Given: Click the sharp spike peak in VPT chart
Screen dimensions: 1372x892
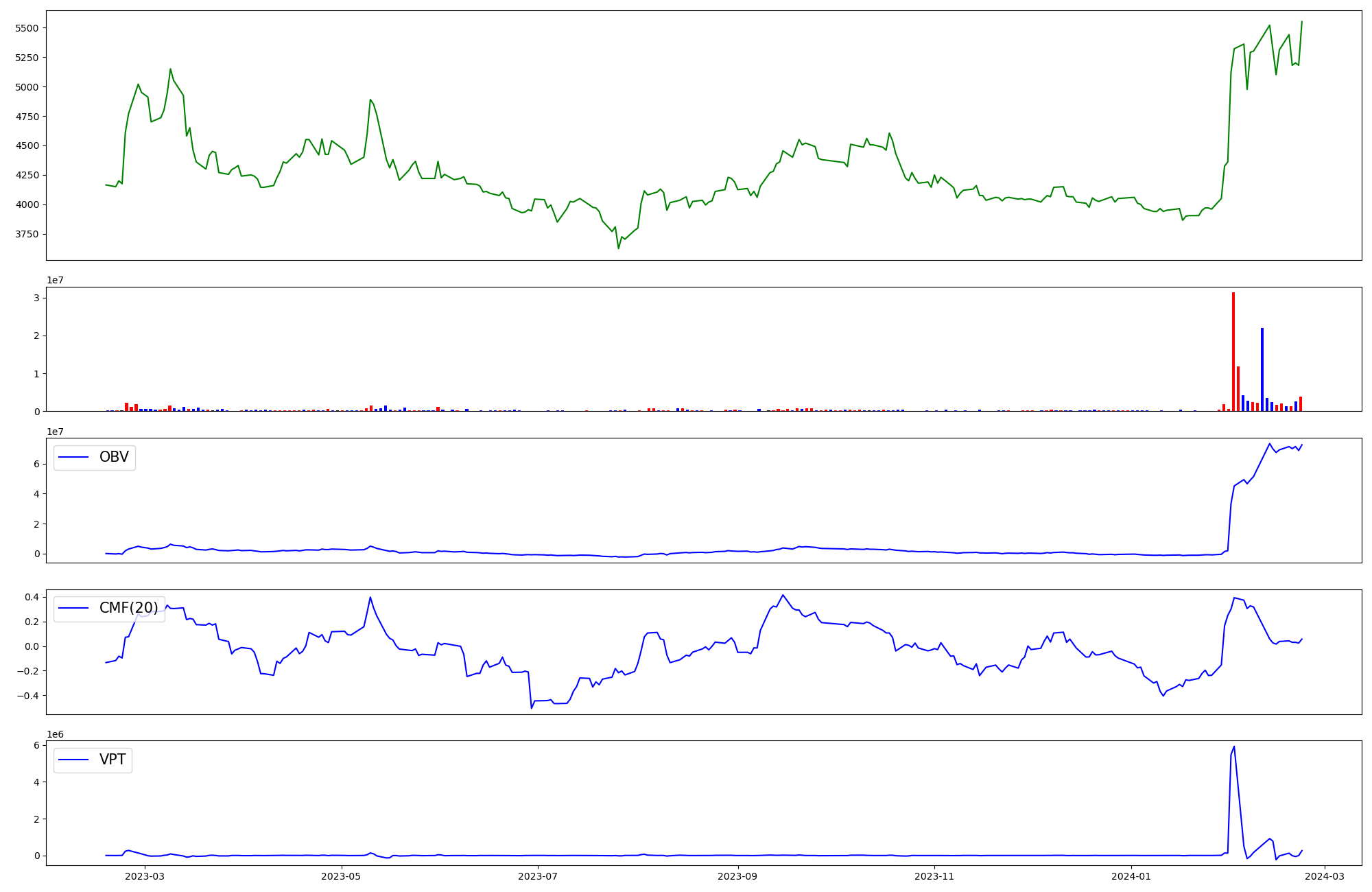Looking at the screenshot, I should pyautogui.click(x=1233, y=747).
